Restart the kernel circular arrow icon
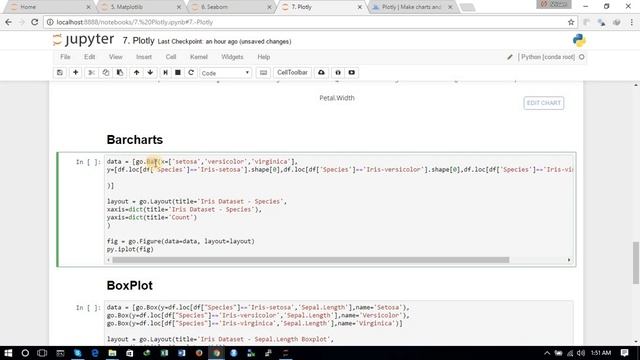 click(x=191, y=73)
